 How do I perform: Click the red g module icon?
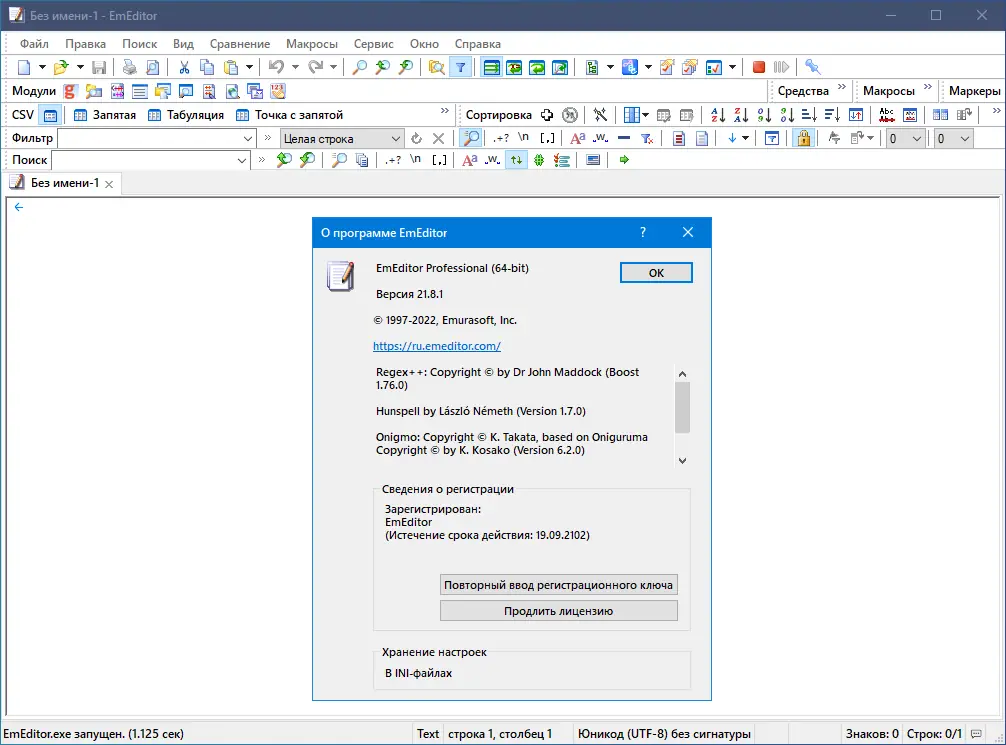[x=70, y=91]
